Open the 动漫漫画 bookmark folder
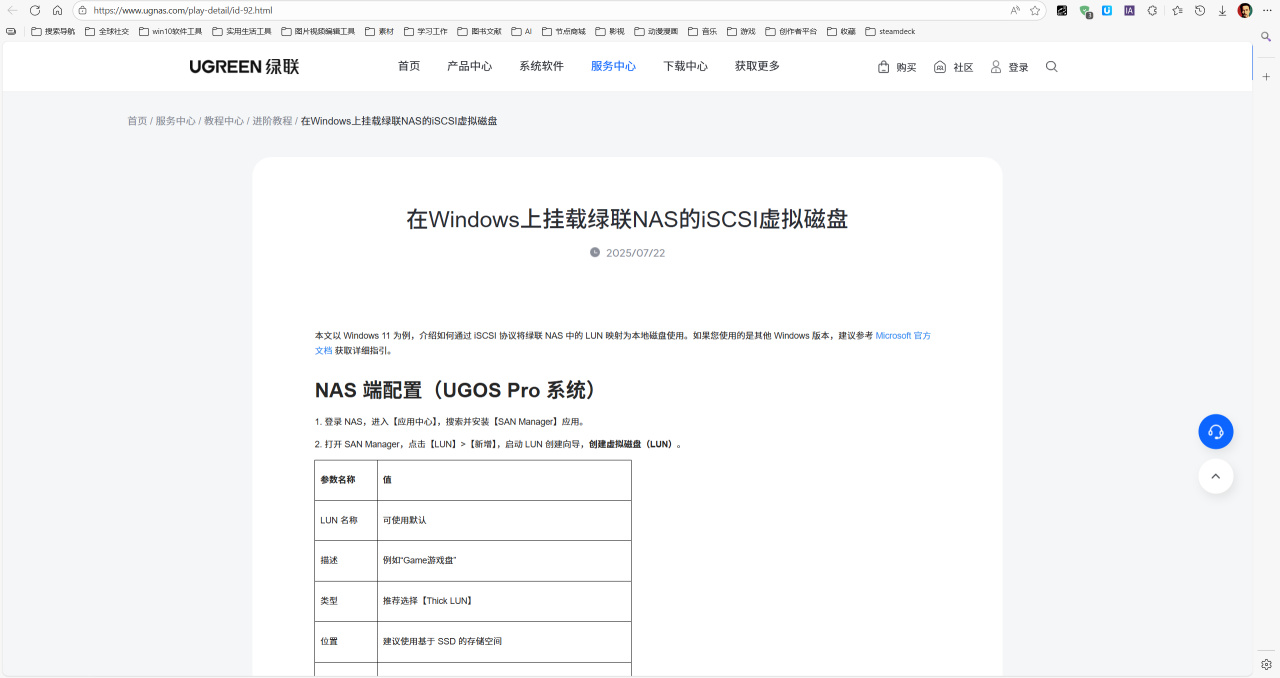 tap(656, 31)
